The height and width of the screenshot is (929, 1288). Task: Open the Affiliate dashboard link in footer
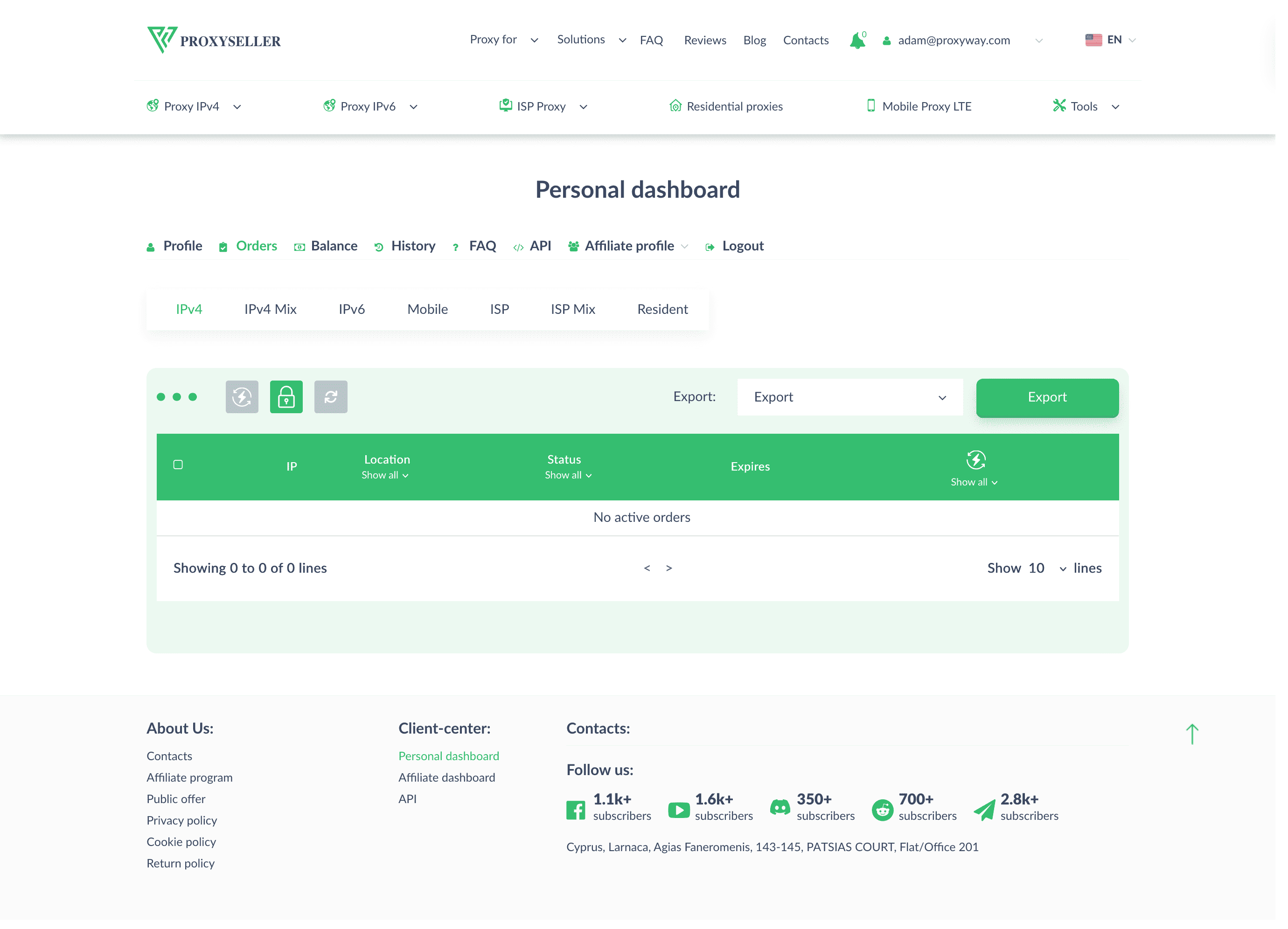click(x=447, y=777)
